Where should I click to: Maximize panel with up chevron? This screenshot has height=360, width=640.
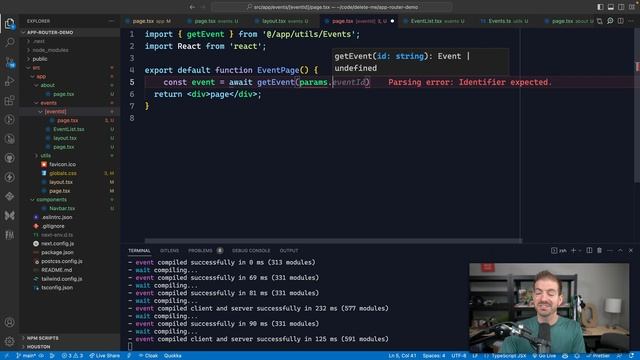(x=620, y=250)
